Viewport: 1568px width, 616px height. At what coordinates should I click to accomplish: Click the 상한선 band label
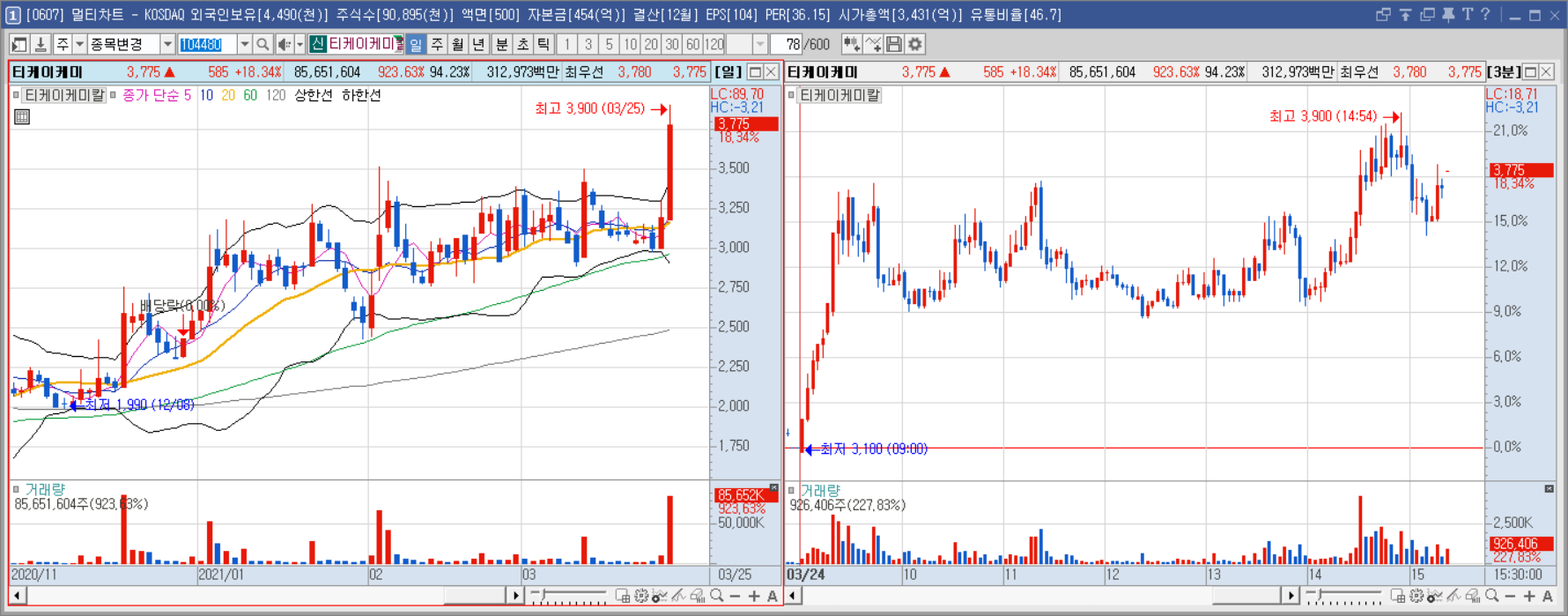point(314,95)
